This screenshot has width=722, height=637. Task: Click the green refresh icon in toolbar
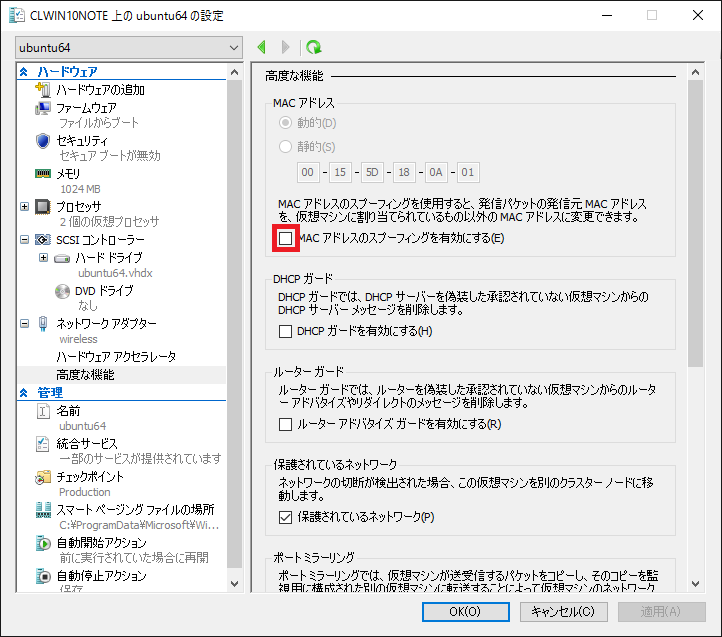tap(314, 47)
